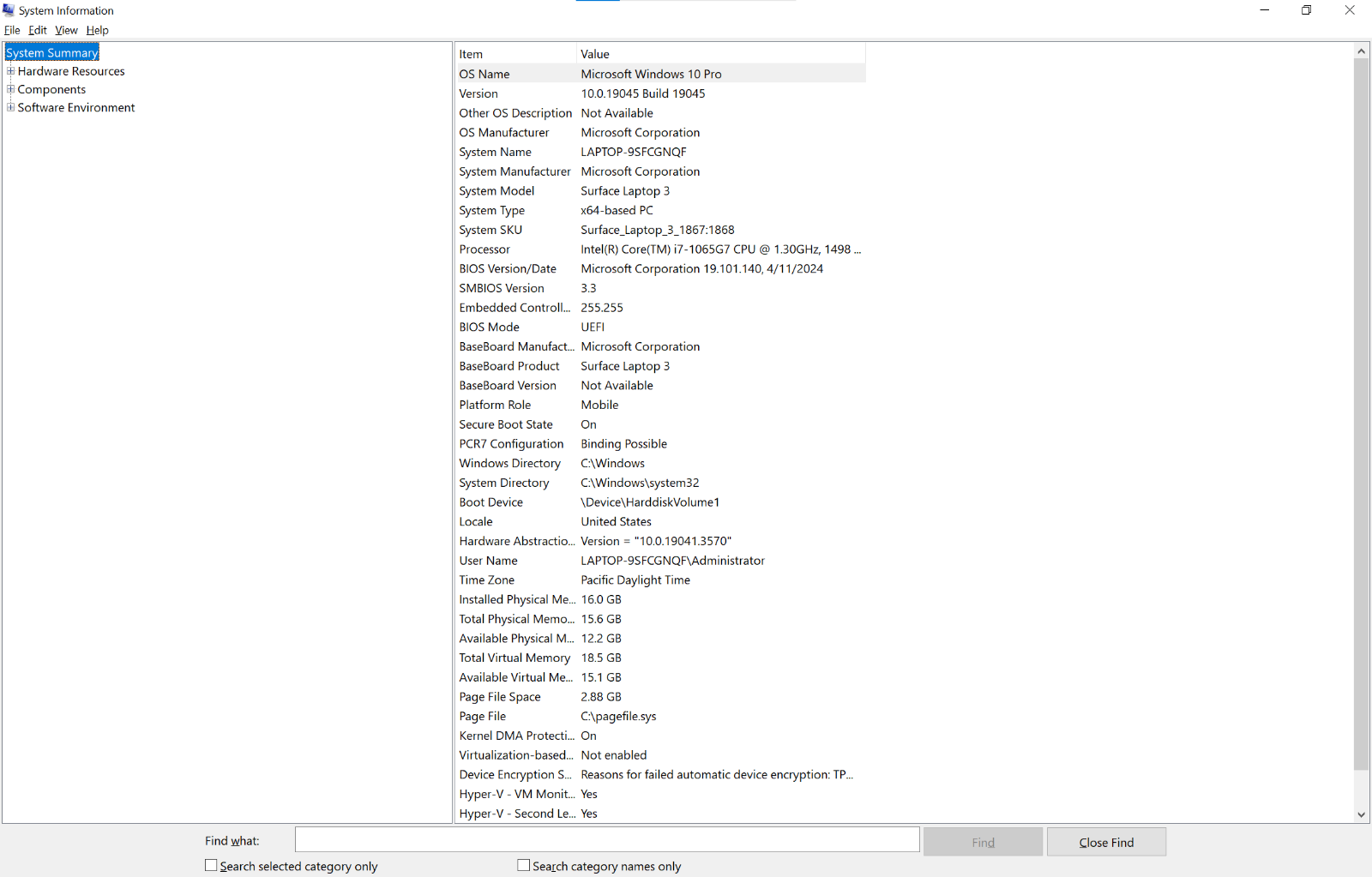Open the Help menu
The width and height of the screenshot is (1372, 877).
(98, 30)
